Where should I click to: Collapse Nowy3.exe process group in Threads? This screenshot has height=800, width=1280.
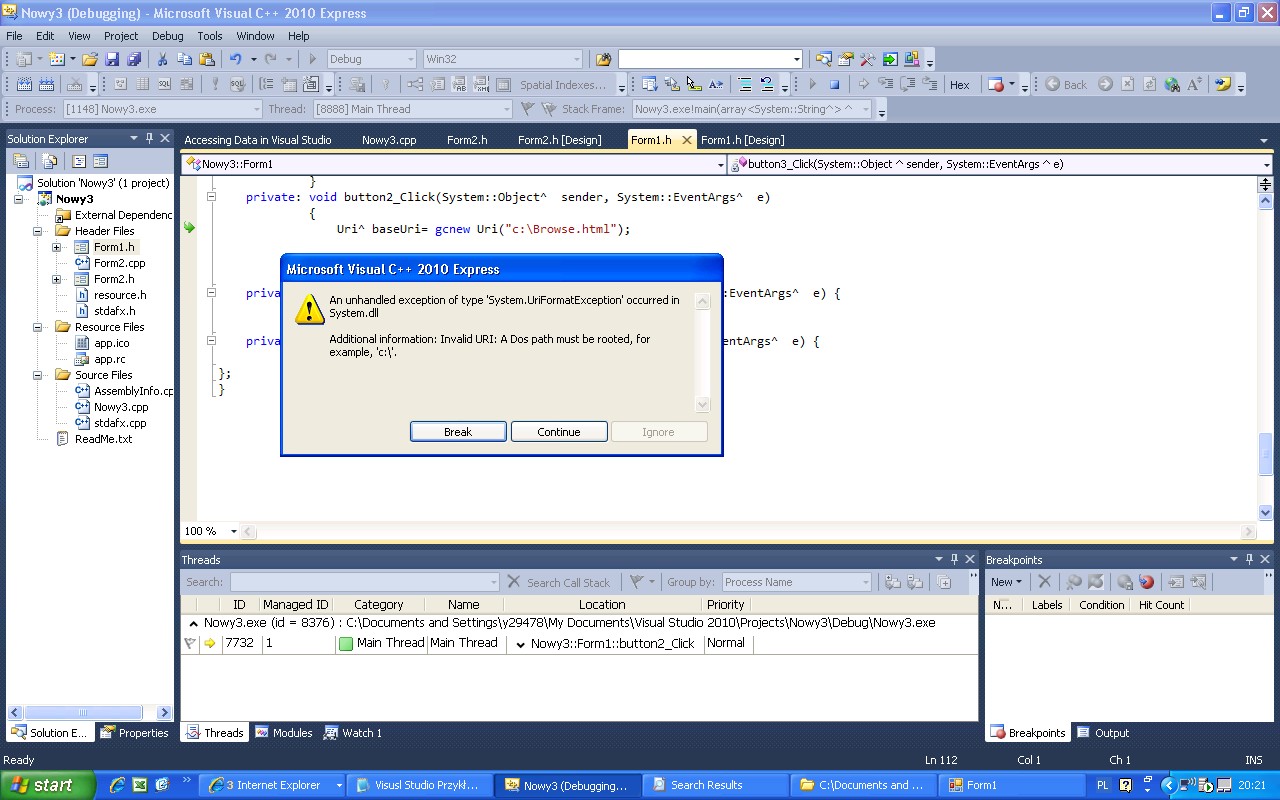coord(193,623)
